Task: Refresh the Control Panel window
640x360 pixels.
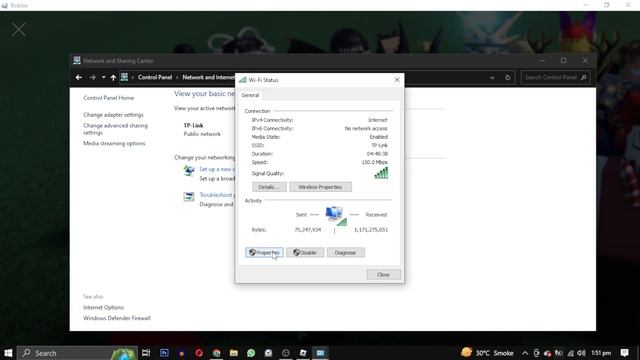Action: coord(507,77)
